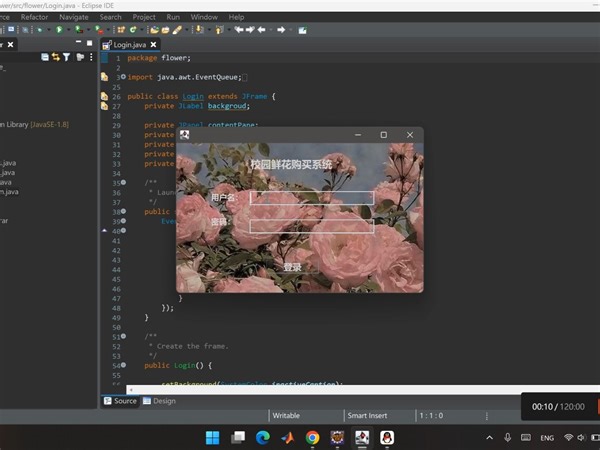Open the Coverage button dropdown arrow
600x450 pixels.
pos(88,30)
